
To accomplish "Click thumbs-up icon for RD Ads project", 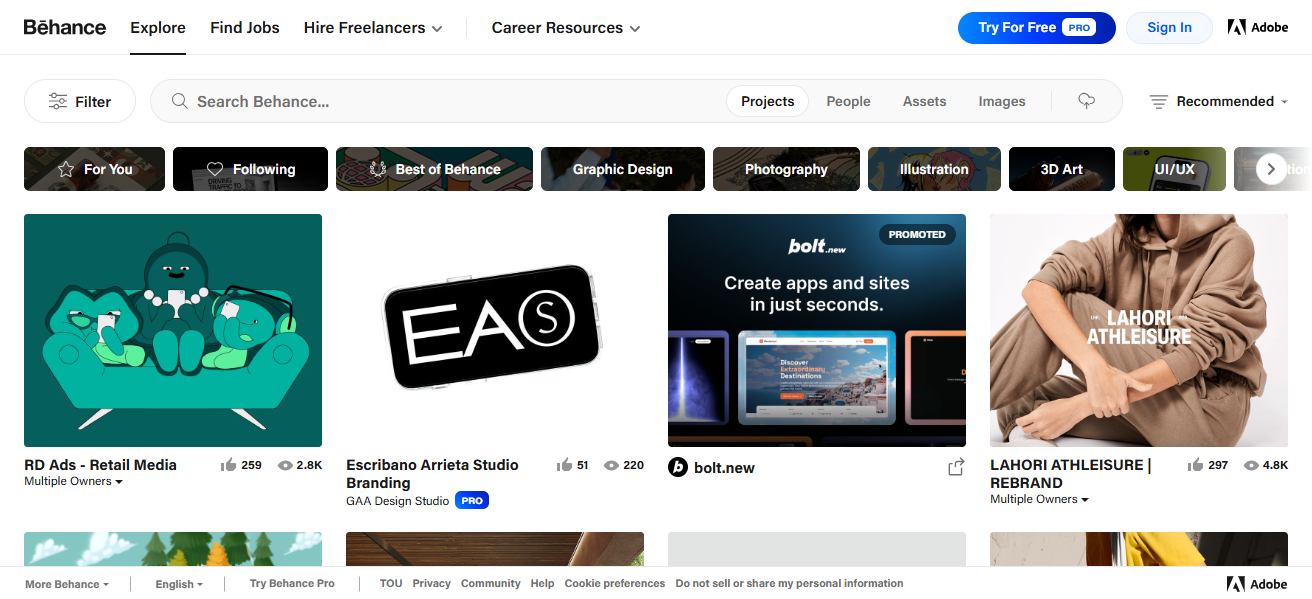I will tap(228, 465).
